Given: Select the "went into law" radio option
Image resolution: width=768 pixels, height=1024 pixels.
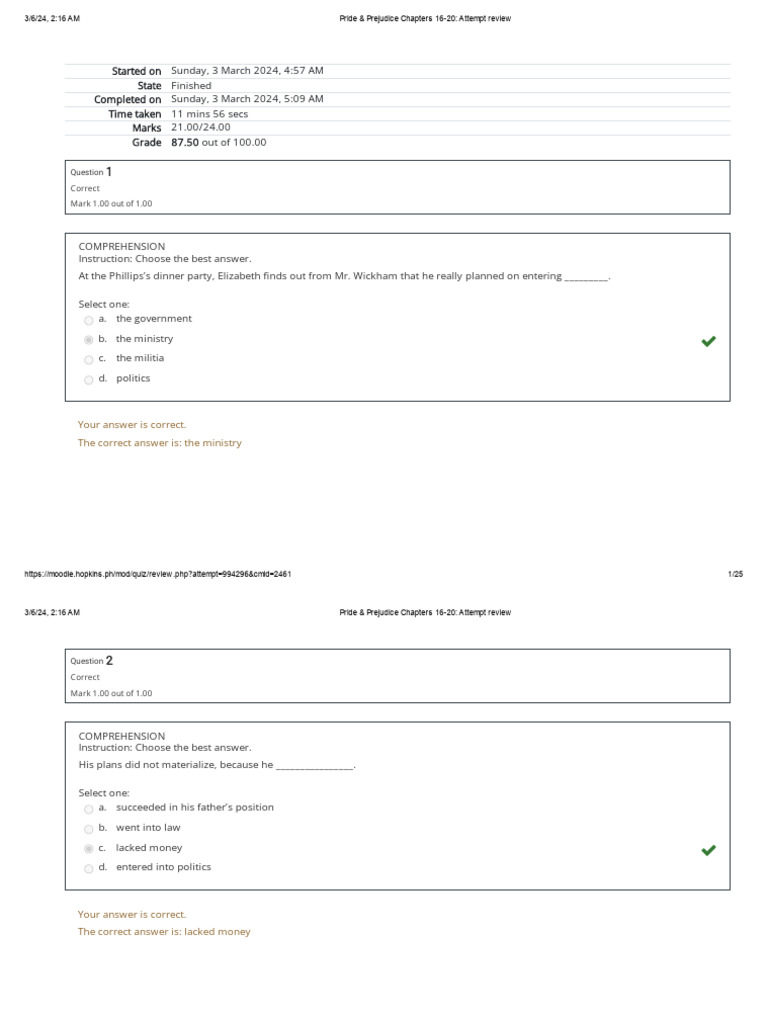Looking at the screenshot, I should tap(89, 829).
